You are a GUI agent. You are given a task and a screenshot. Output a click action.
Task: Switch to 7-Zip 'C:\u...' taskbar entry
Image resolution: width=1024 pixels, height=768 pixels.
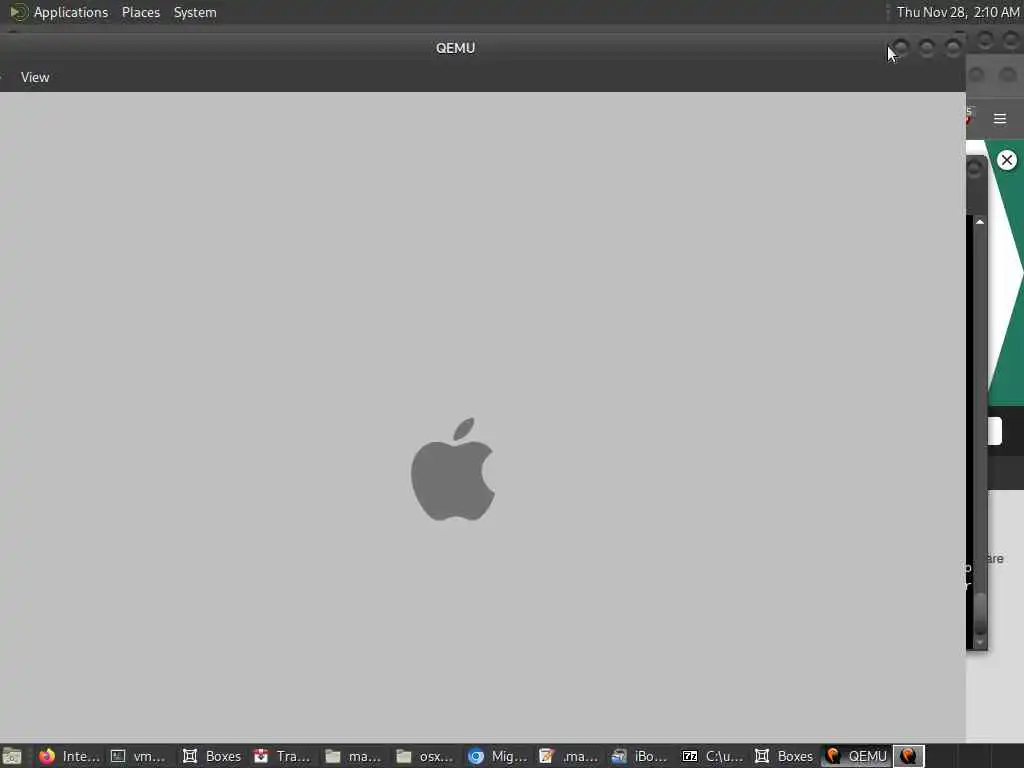point(712,756)
